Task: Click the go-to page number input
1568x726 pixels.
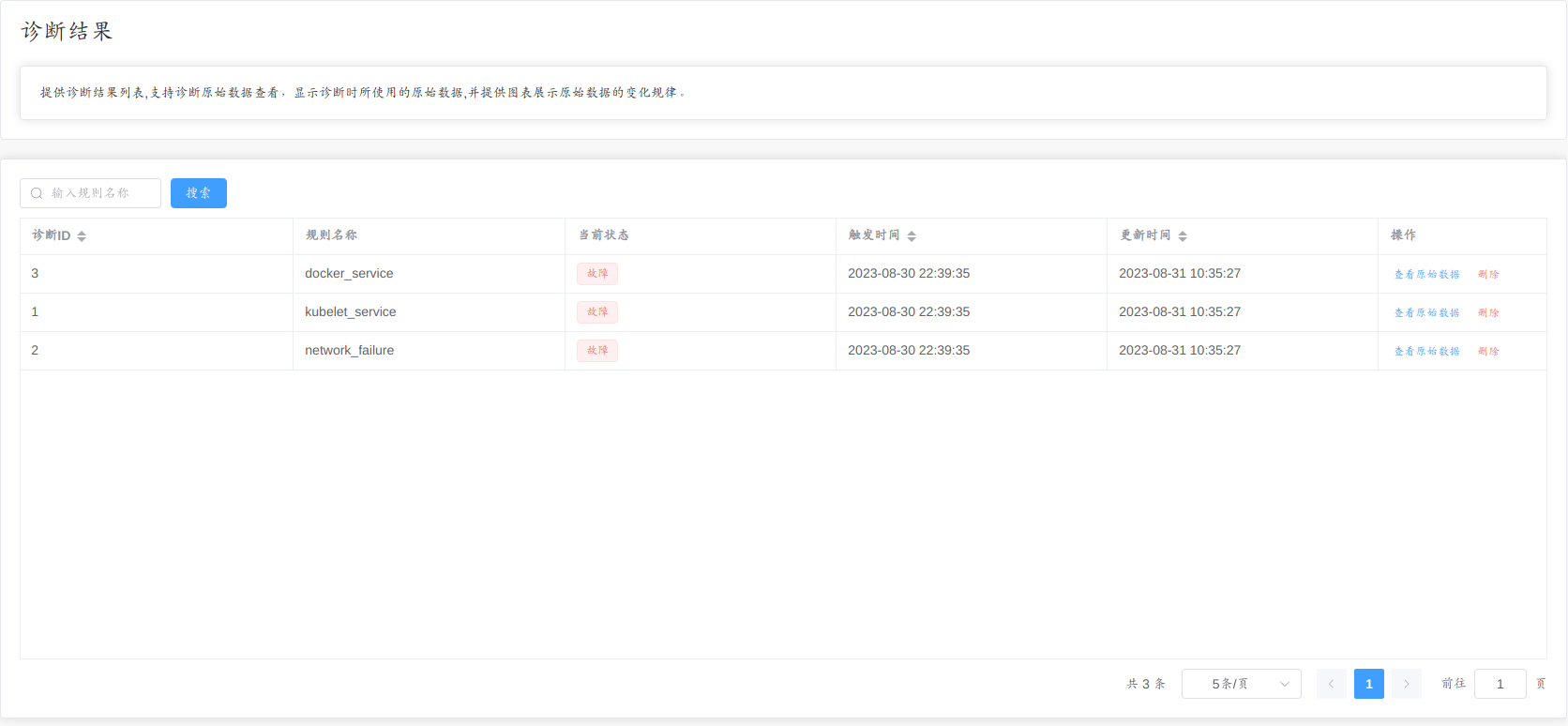Action: [1500, 684]
